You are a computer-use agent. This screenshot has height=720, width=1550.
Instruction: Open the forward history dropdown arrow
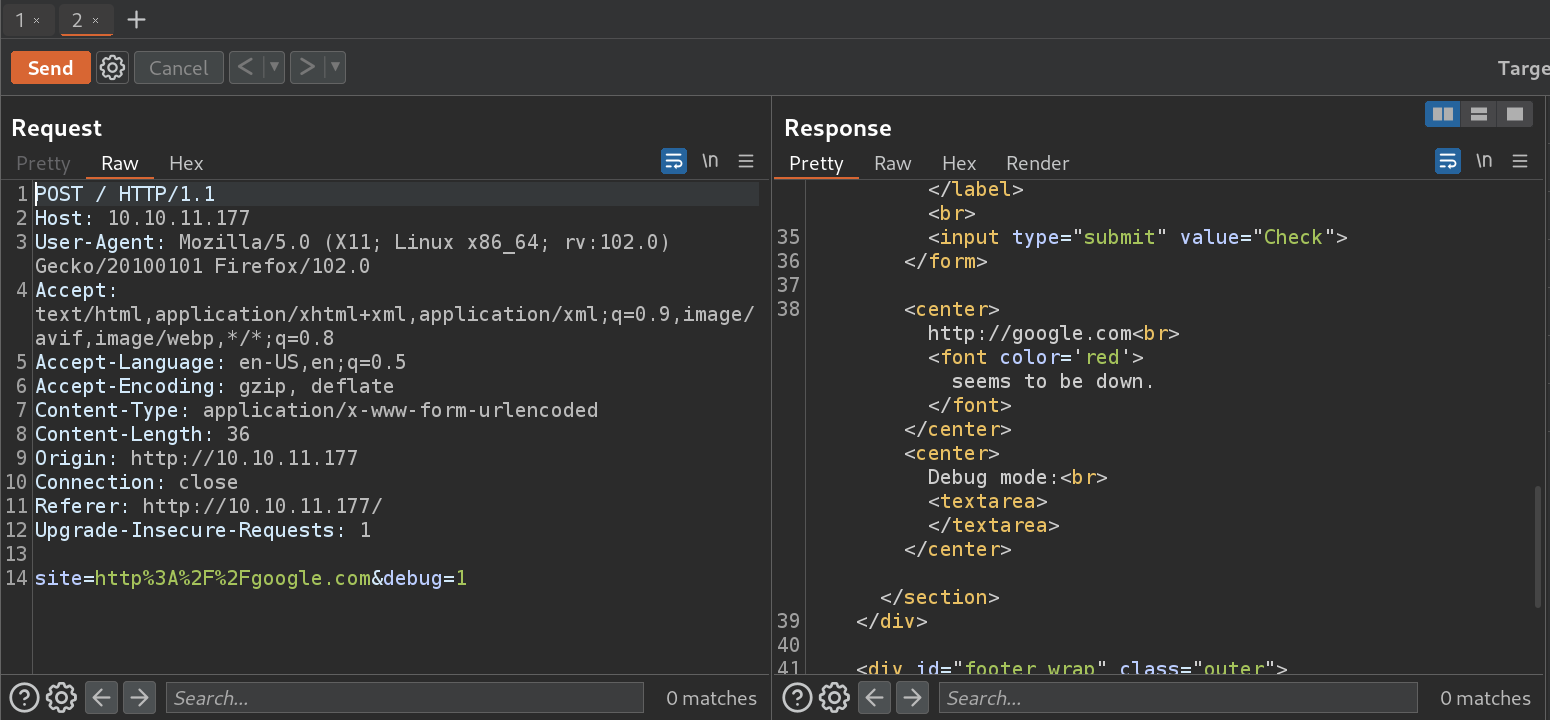[335, 67]
